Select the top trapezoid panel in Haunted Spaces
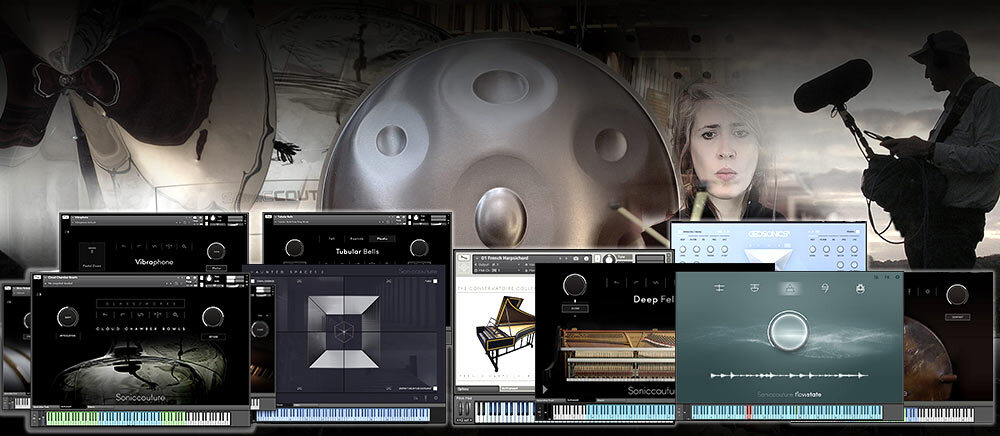1000x436 pixels. (344, 305)
